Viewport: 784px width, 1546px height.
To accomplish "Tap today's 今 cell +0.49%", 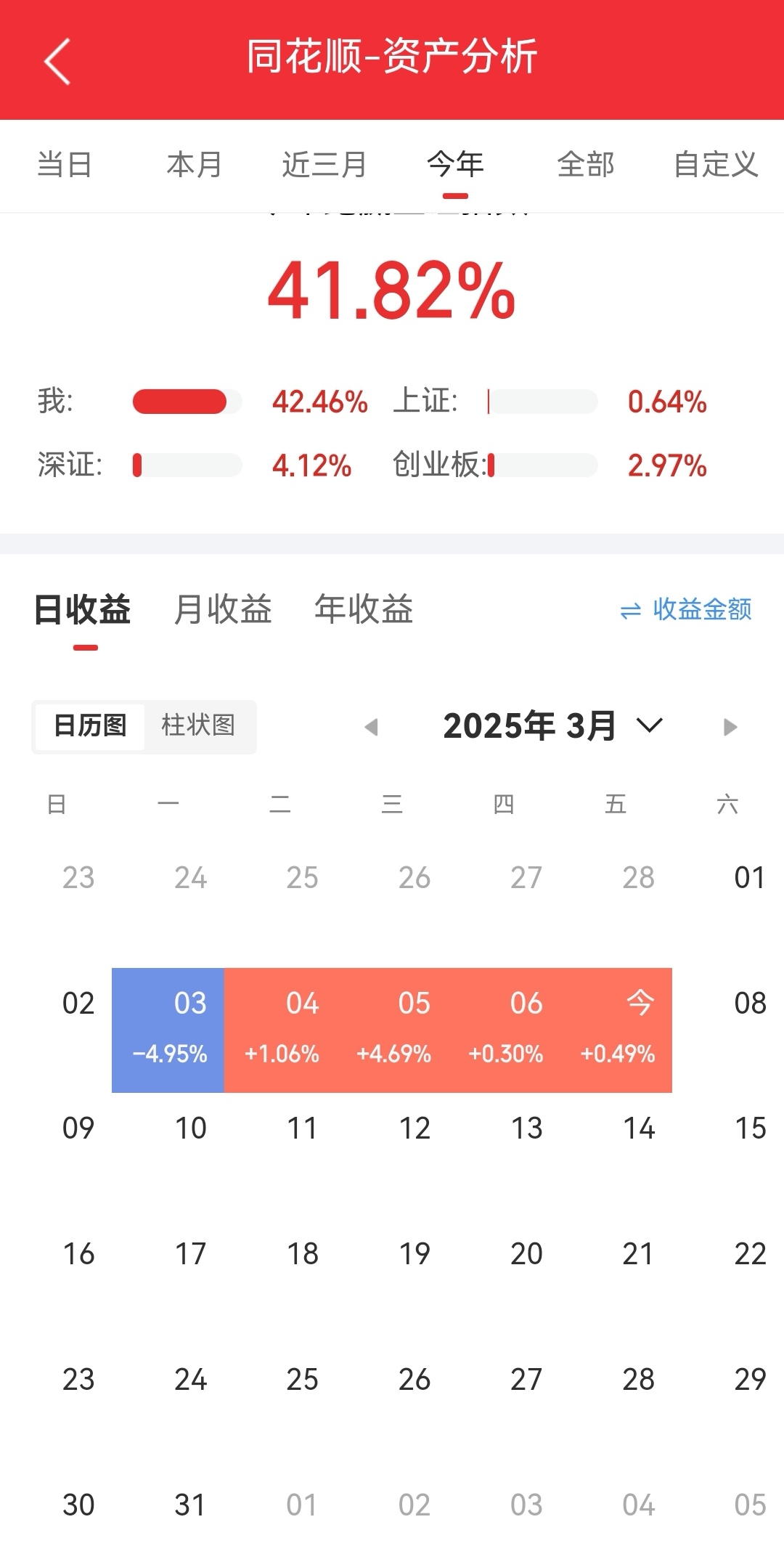I will point(616,1030).
